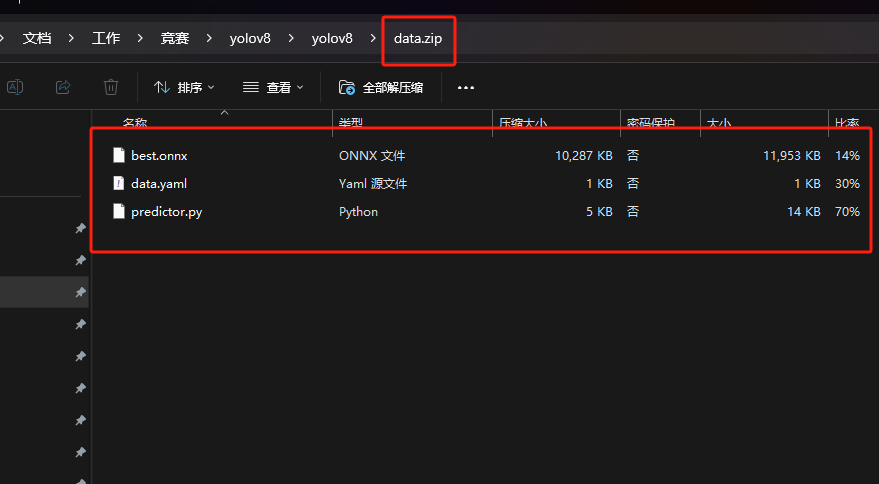This screenshot has height=484, width=879.
Task: Sort by the 名称 column header
Action: pyautogui.click(x=135, y=123)
